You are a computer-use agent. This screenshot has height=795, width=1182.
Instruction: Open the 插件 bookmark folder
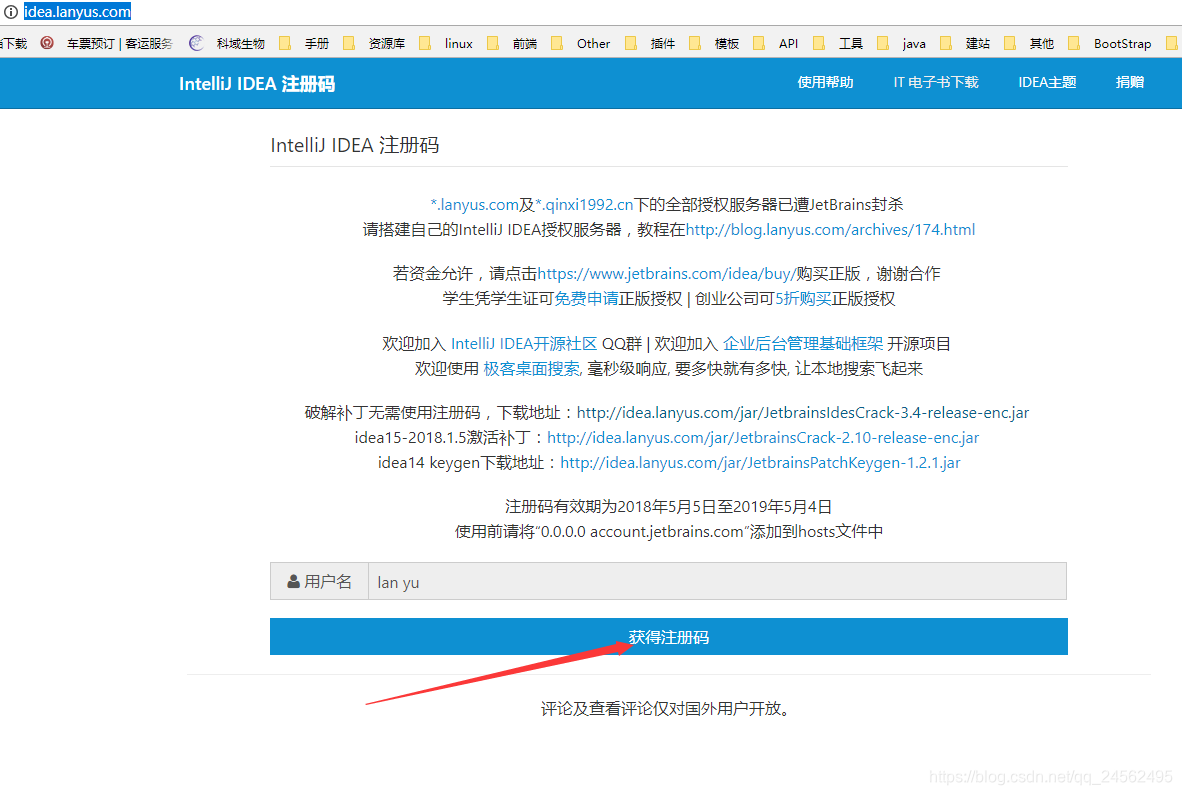tap(650, 44)
